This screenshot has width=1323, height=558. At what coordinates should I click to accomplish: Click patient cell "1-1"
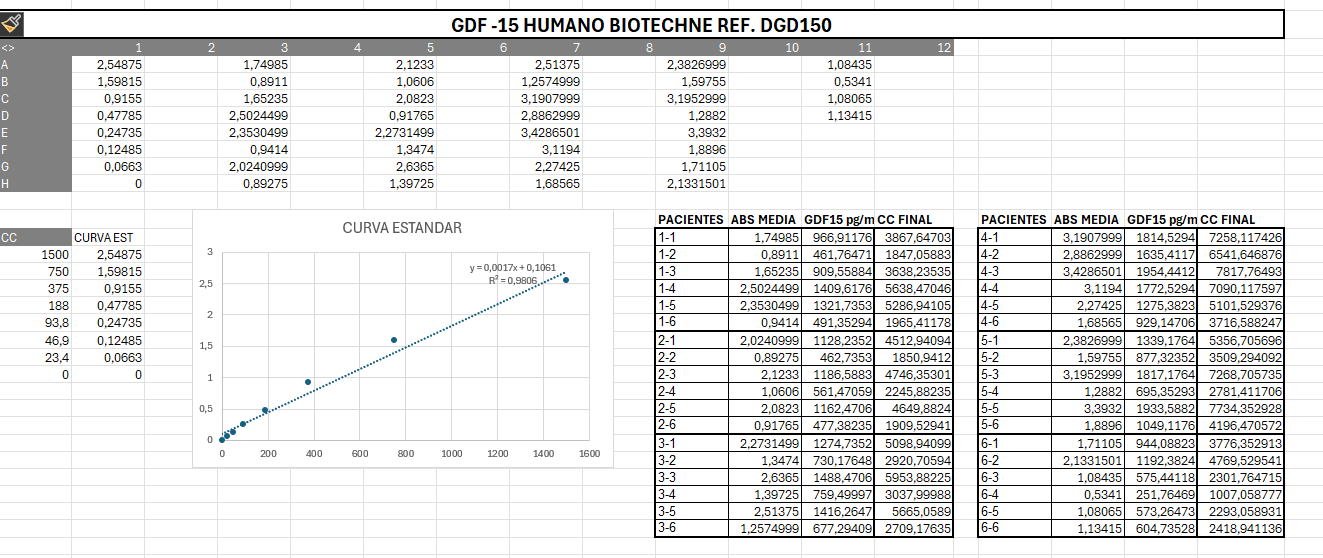pyautogui.click(x=692, y=237)
